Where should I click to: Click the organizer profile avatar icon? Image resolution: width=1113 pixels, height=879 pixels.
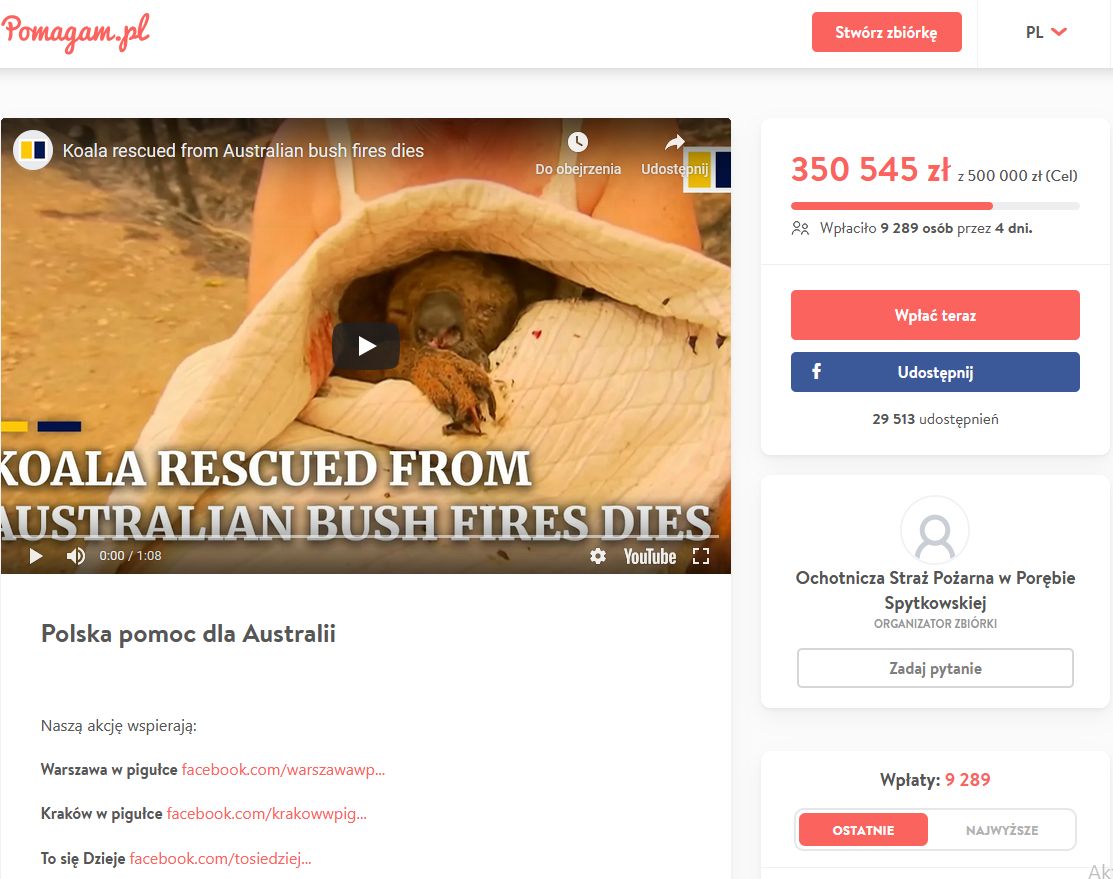coord(935,531)
